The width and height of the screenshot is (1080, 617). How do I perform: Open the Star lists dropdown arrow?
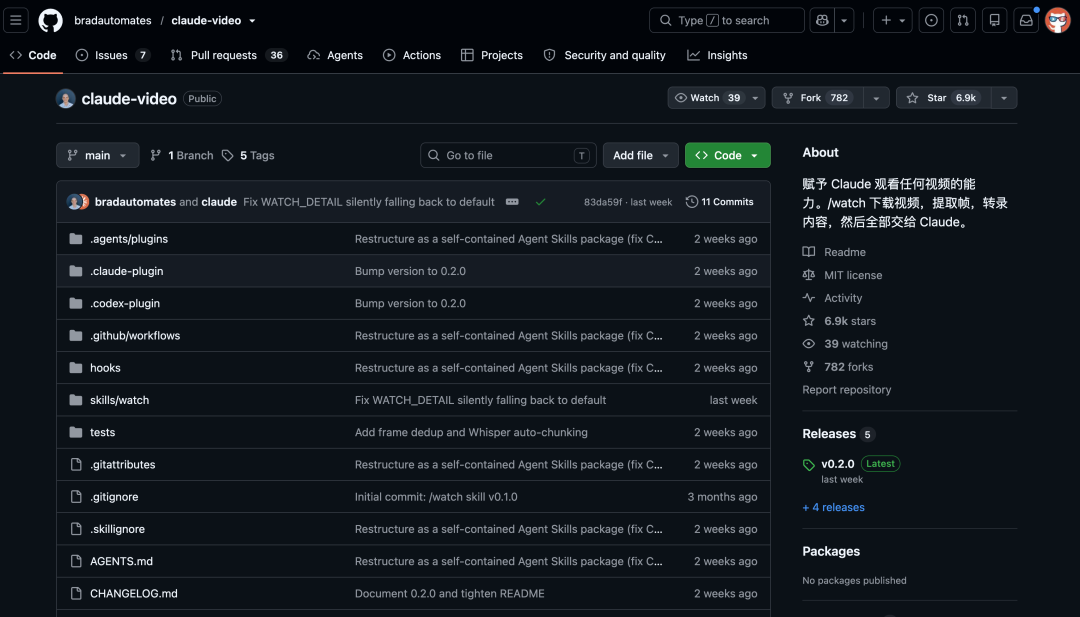coord(1004,98)
